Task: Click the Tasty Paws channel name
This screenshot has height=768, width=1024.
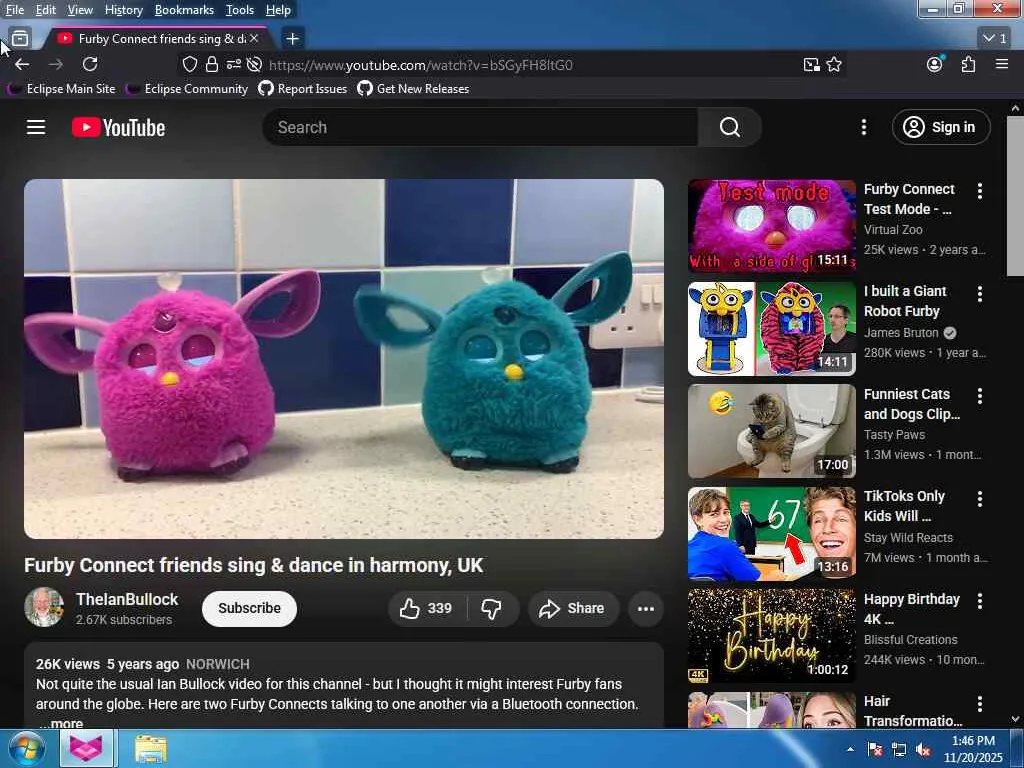Action: pos(894,434)
